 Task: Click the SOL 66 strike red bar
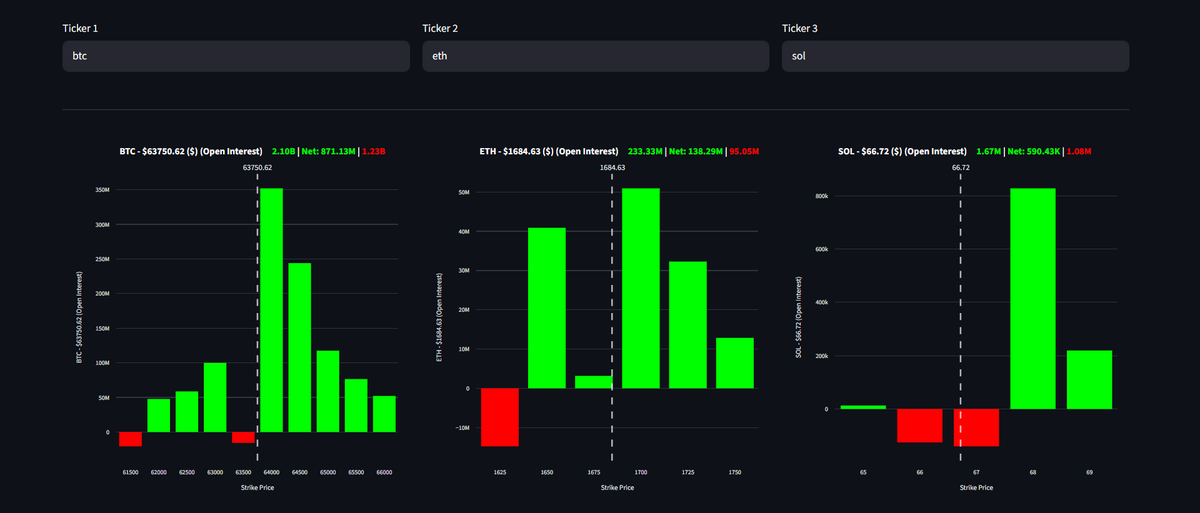[920, 426]
